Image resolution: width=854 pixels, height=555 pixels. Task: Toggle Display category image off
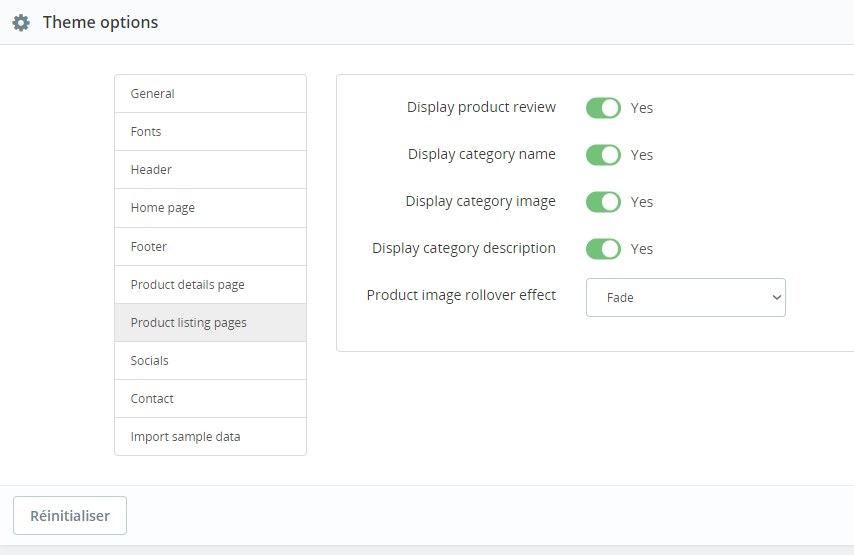(x=603, y=202)
